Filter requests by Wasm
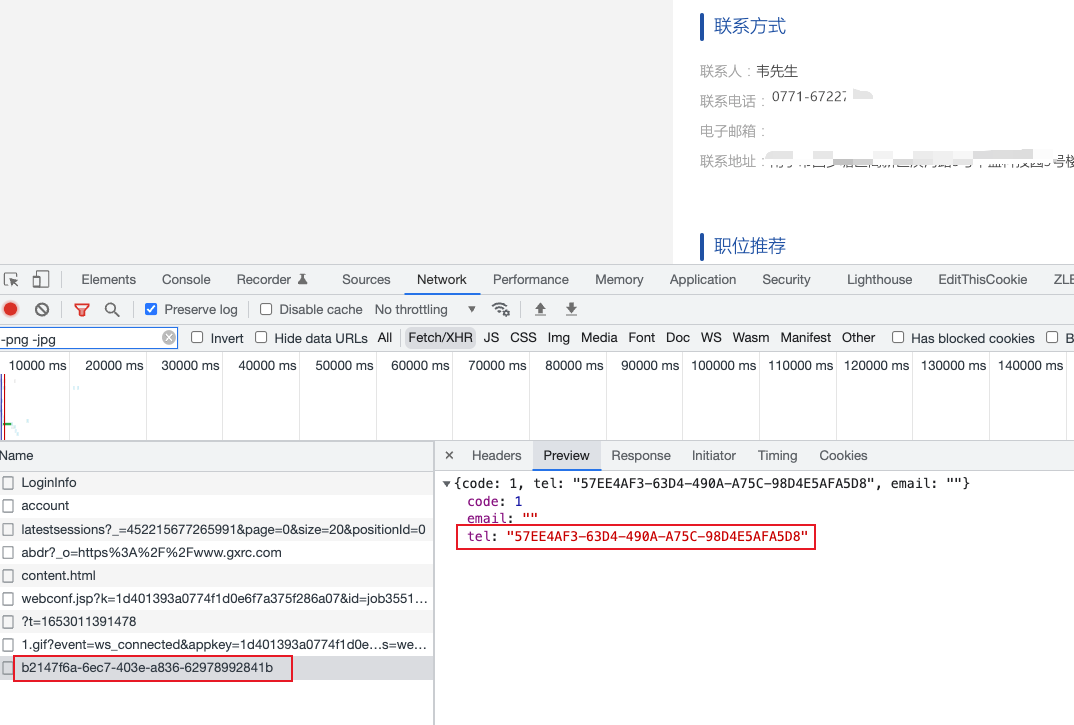 [x=750, y=338]
